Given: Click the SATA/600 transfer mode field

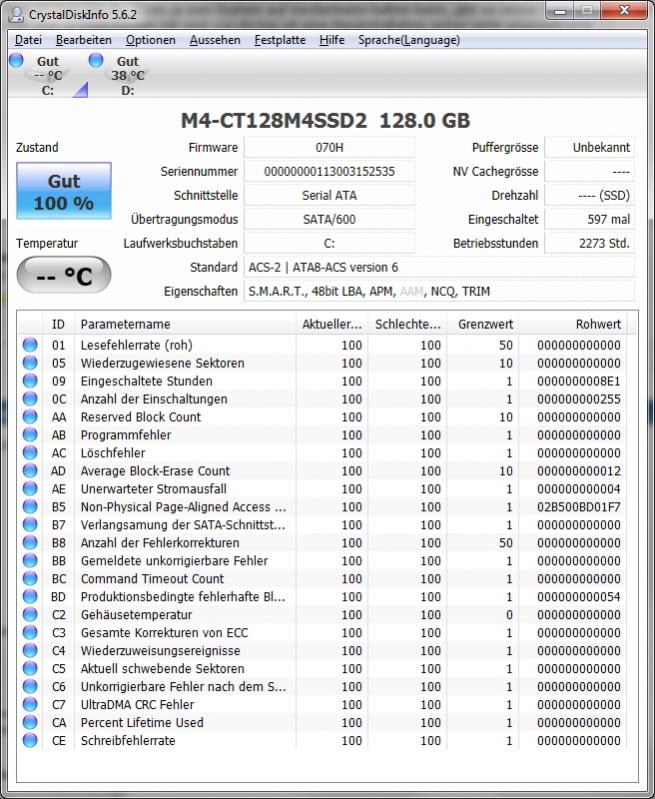Looking at the screenshot, I should [x=329, y=220].
